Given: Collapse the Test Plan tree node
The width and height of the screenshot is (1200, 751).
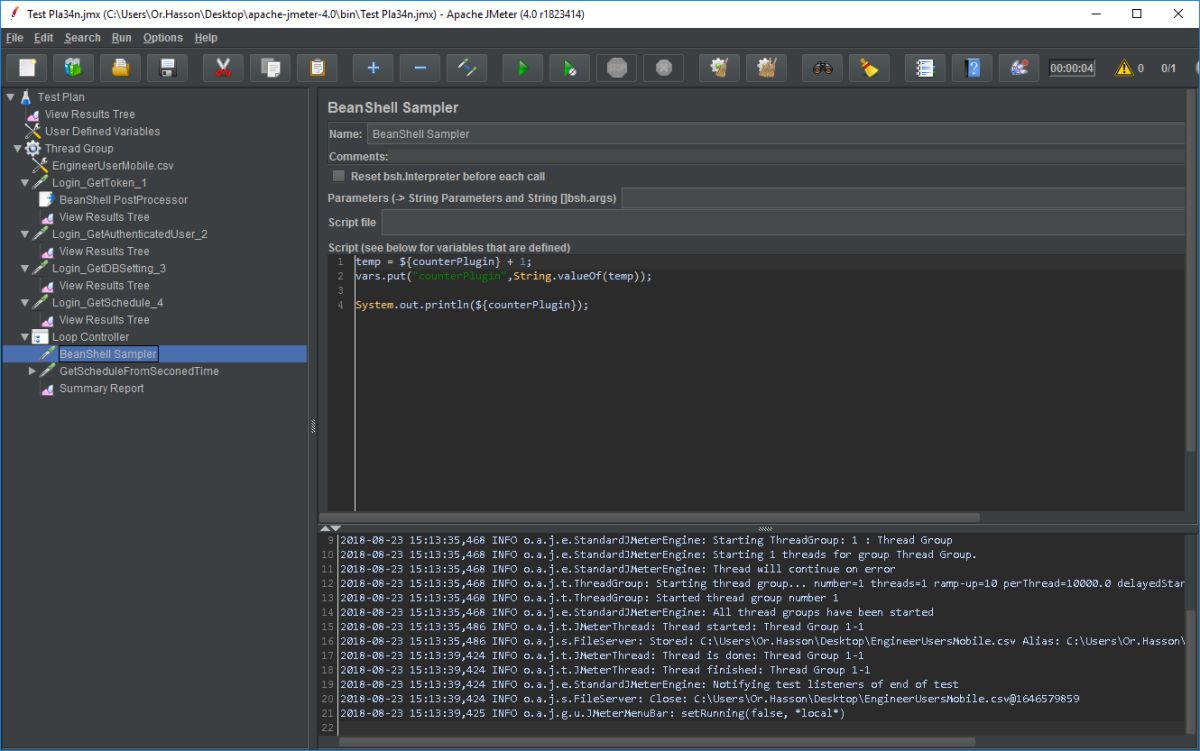Looking at the screenshot, I should point(10,97).
